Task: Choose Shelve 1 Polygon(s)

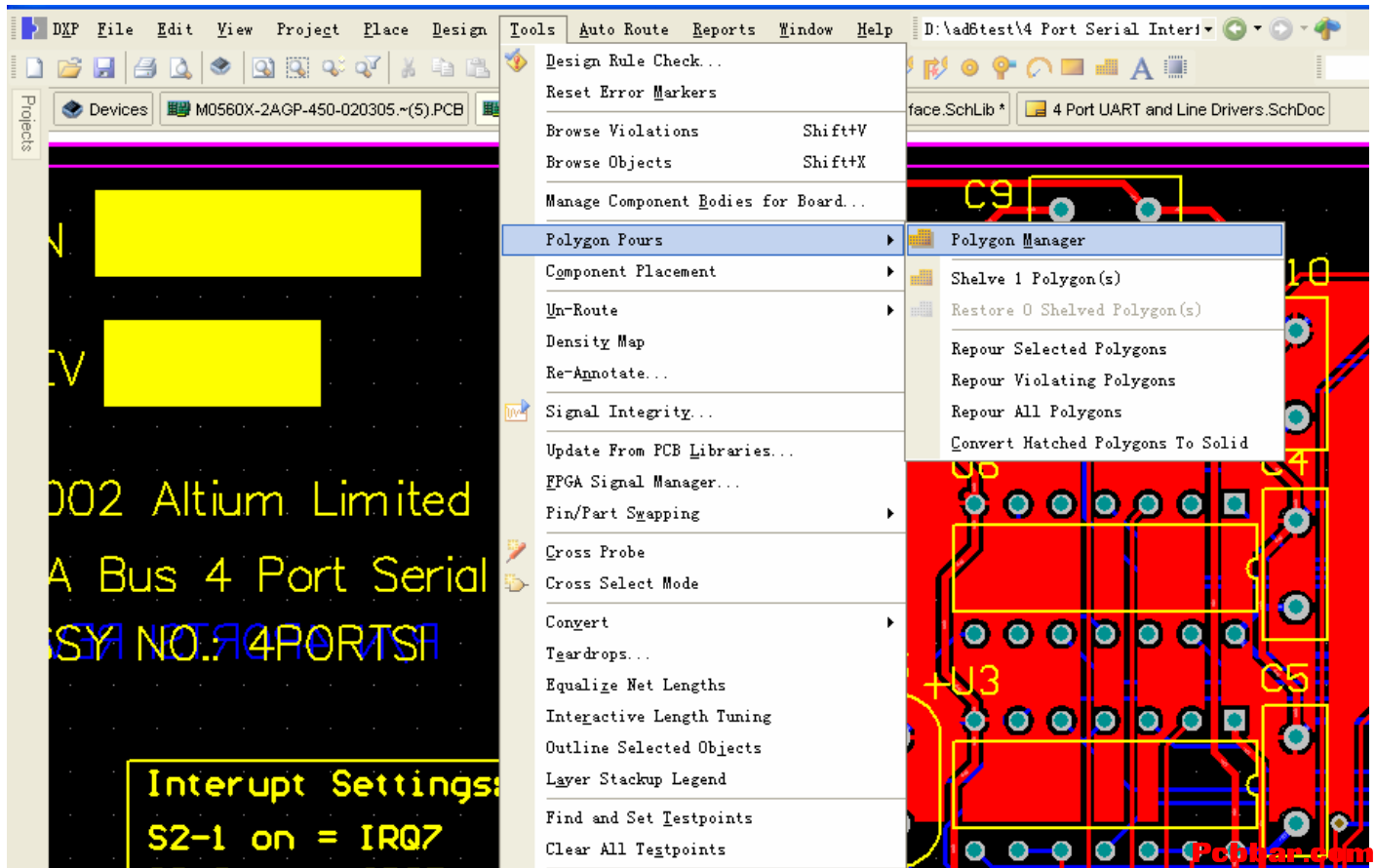Action: click(1094, 279)
